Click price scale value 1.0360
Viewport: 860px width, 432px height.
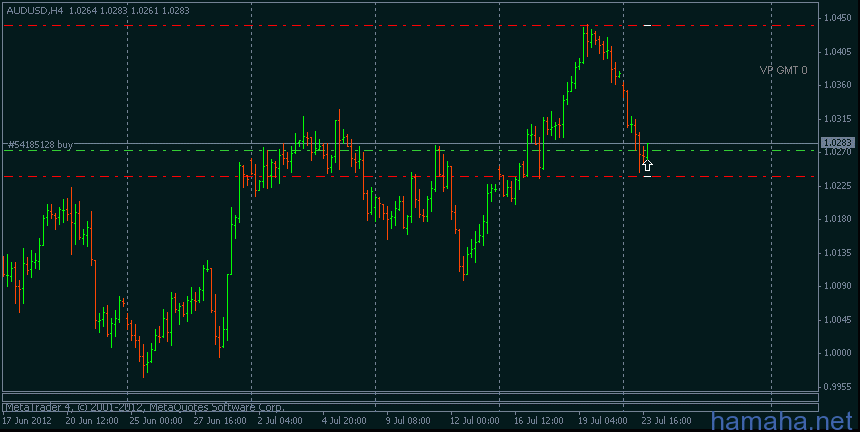pyautogui.click(x=838, y=85)
